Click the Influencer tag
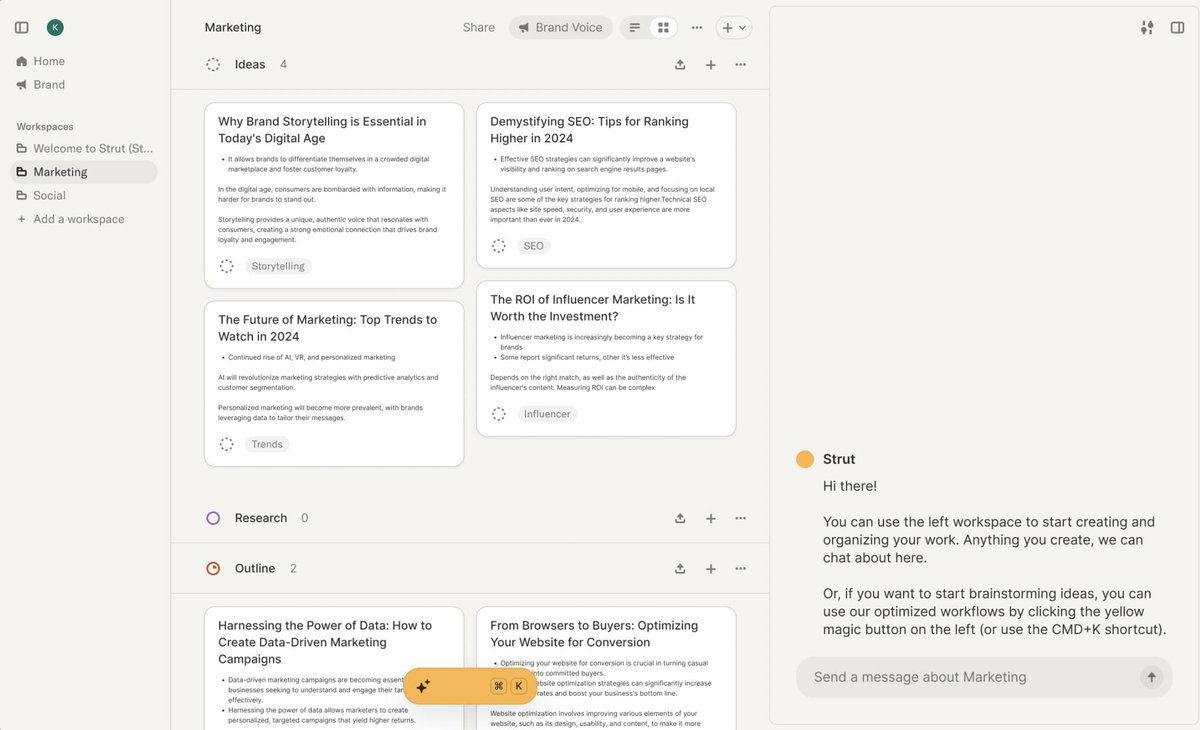The image size is (1200, 730). pyautogui.click(x=547, y=414)
